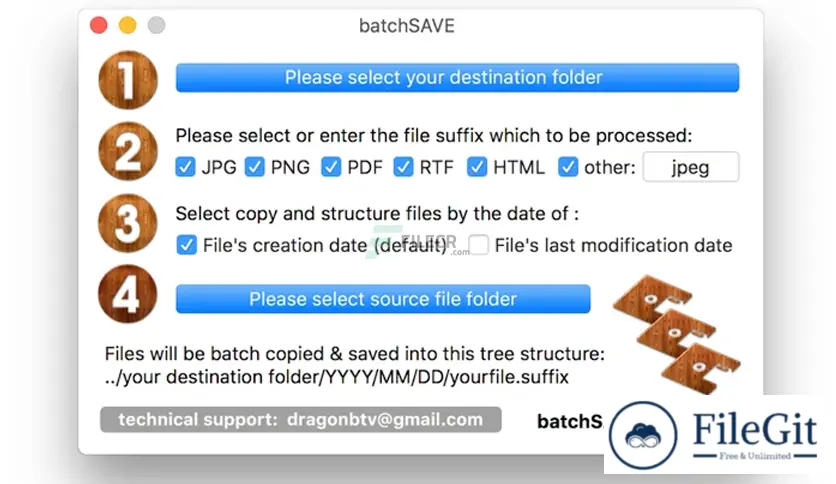
Task: Click the wooden step 3 number icon
Action: pyautogui.click(x=128, y=223)
